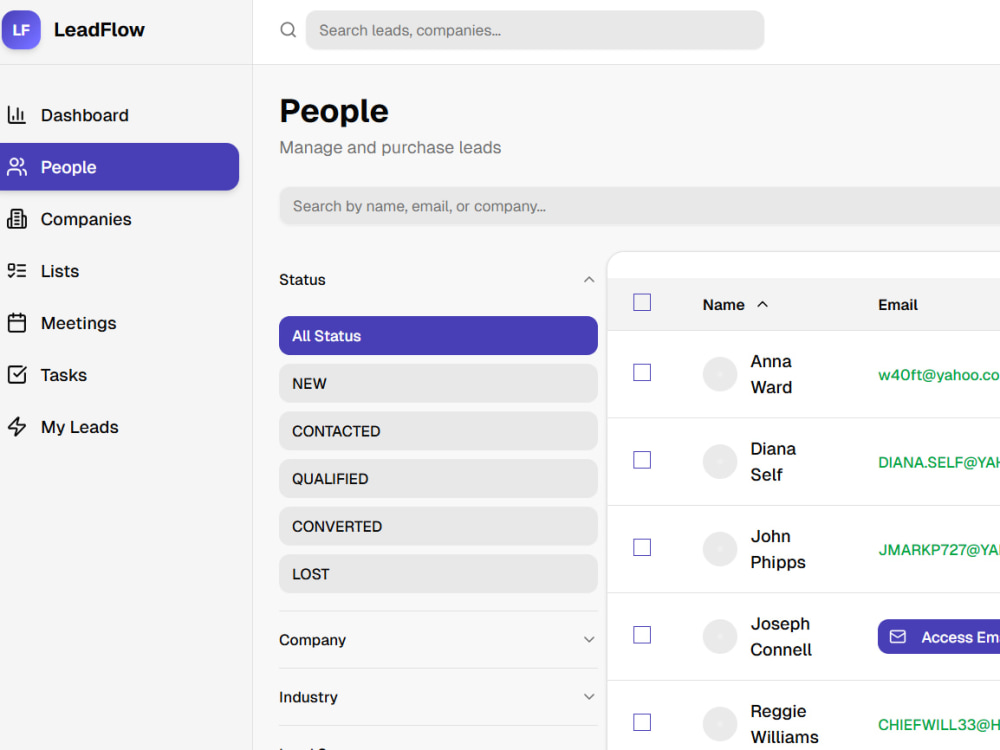Click the LeadFlow brand name

[x=99, y=30]
